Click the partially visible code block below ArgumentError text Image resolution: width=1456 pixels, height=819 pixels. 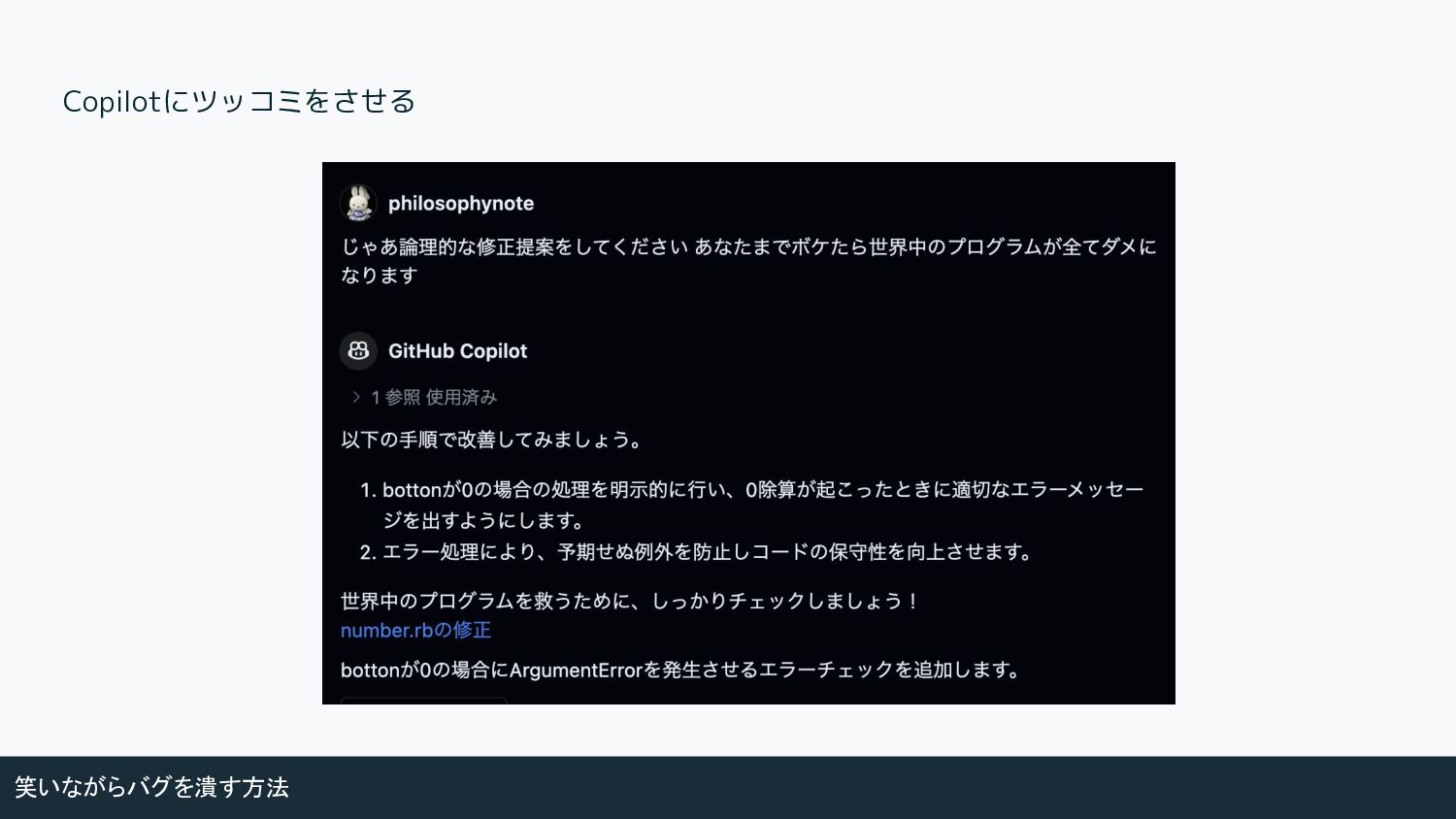(423, 700)
